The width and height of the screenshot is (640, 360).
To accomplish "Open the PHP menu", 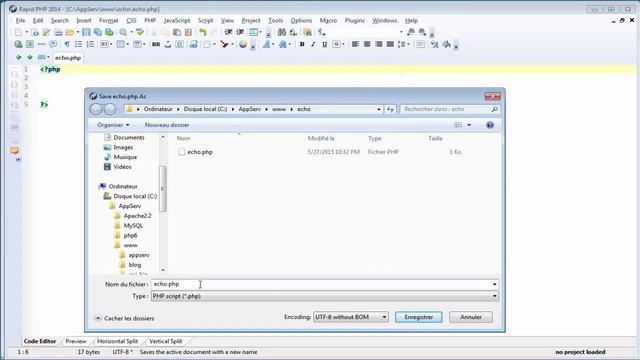I will point(150,20).
